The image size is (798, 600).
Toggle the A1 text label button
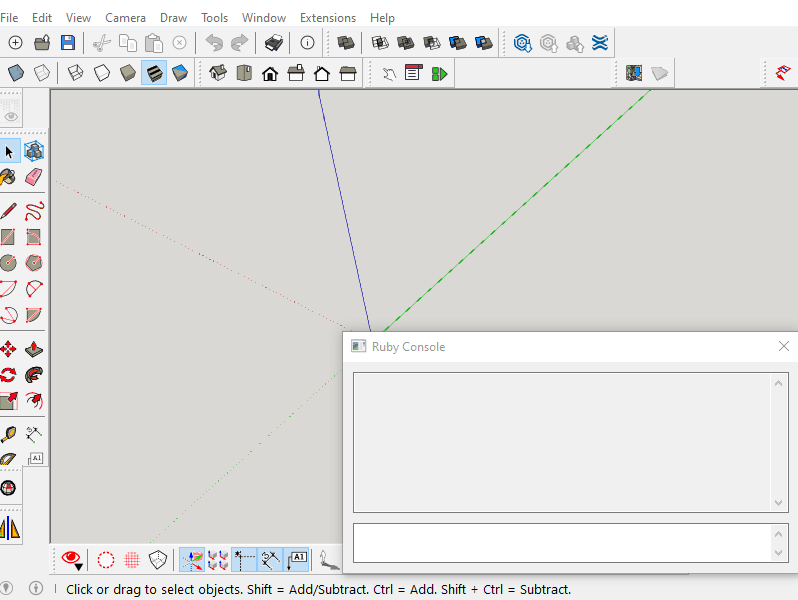pyautogui.click(x=296, y=560)
